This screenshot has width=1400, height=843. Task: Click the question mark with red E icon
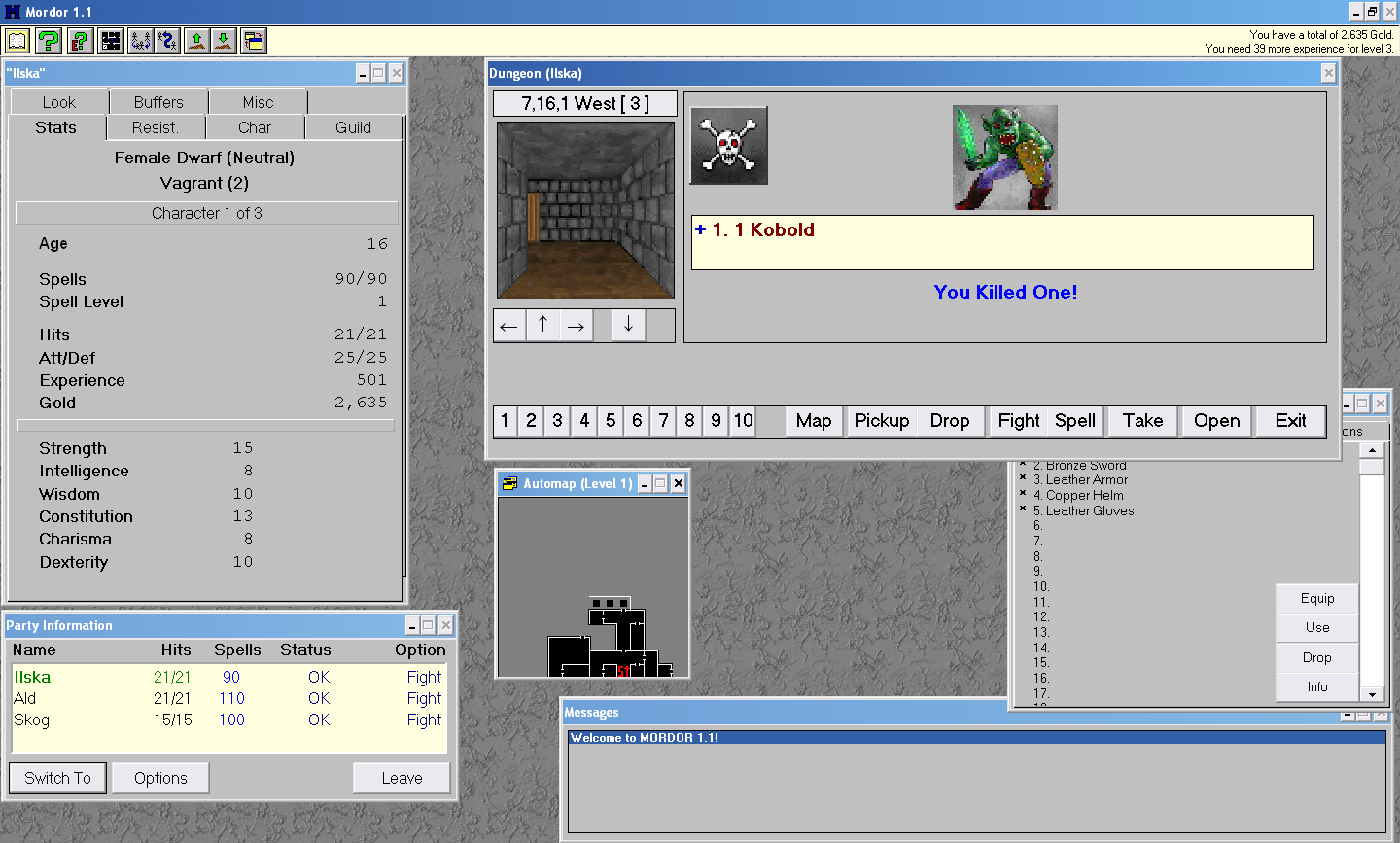(80, 41)
